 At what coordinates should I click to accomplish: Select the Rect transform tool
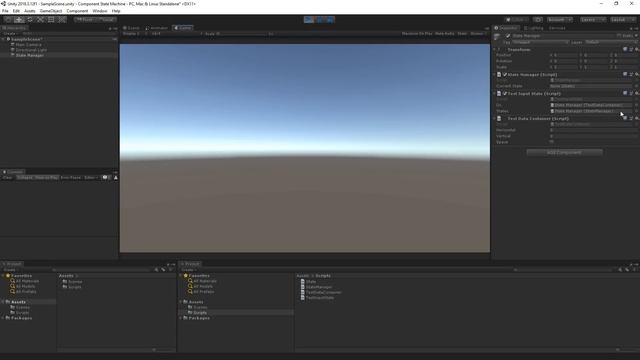click(51, 20)
